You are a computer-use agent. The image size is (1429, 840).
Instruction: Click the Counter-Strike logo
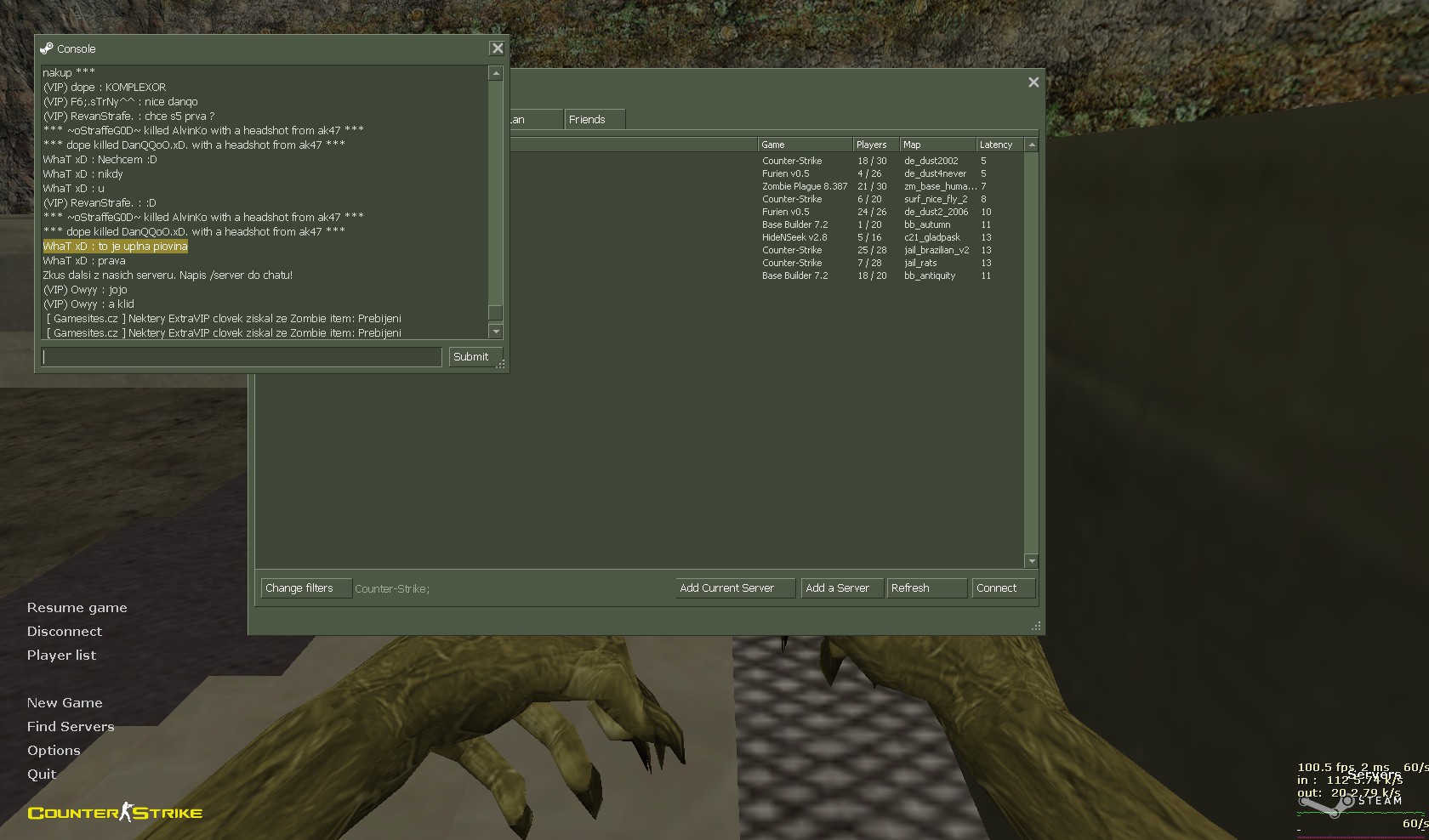(x=115, y=813)
